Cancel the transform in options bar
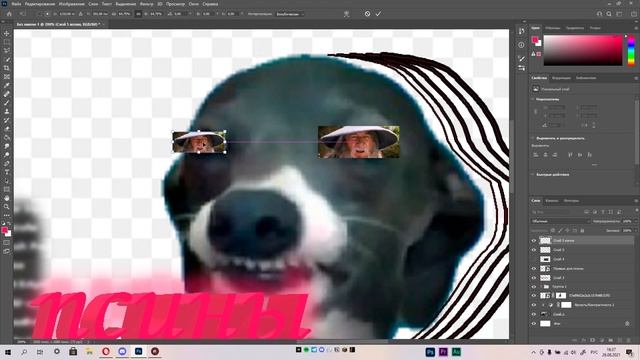The width and height of the screenshot is (640, 360). click(x=367, y=14)
